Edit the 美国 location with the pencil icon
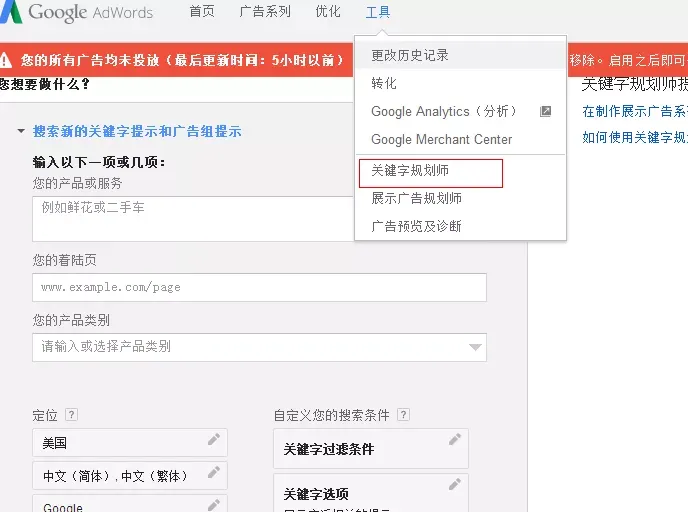Image resolution: width=688 pixels, height=512 pixels. [214, 439]
